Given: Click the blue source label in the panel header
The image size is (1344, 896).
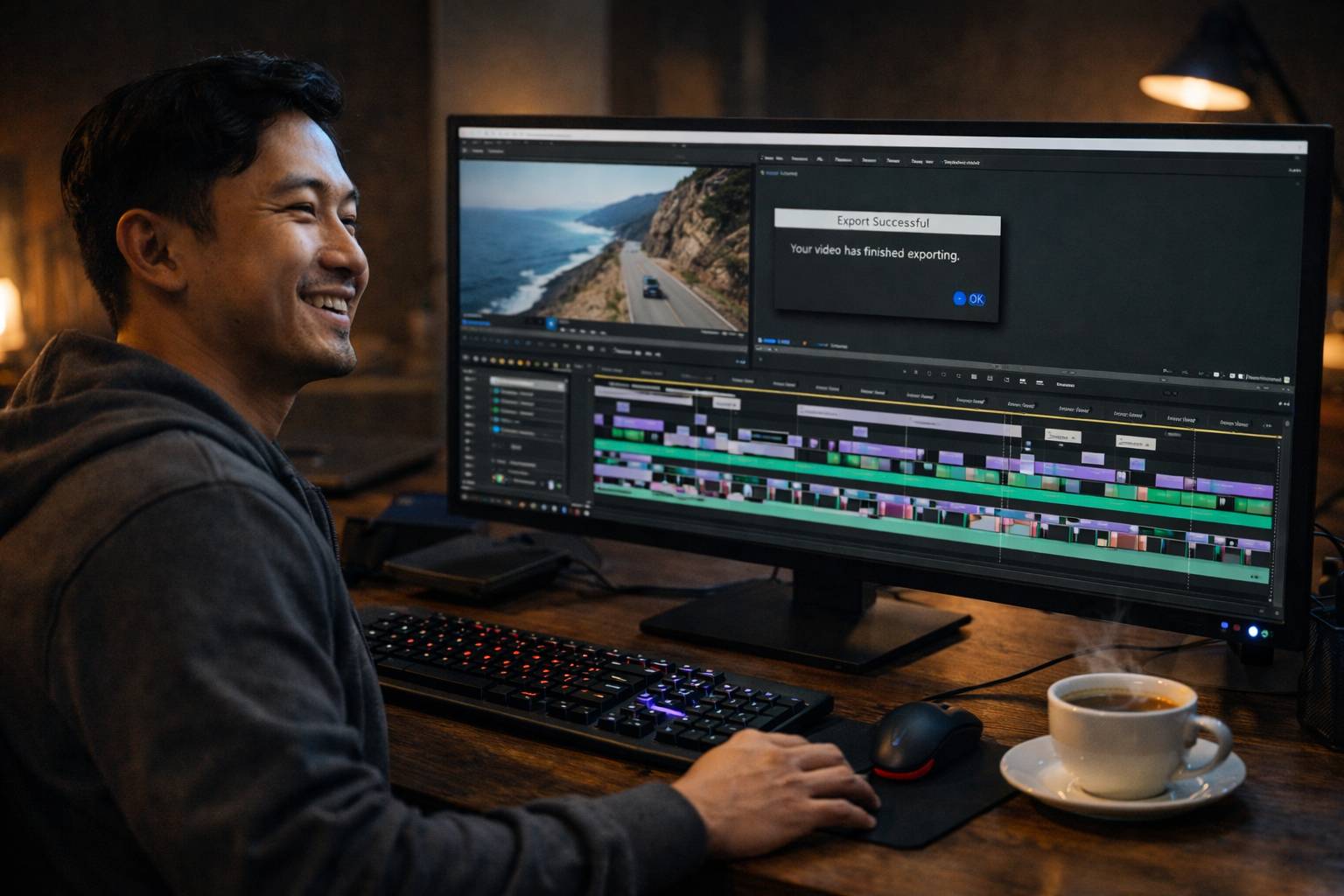Looking at the screenshot, I should [x=779, y=173].
